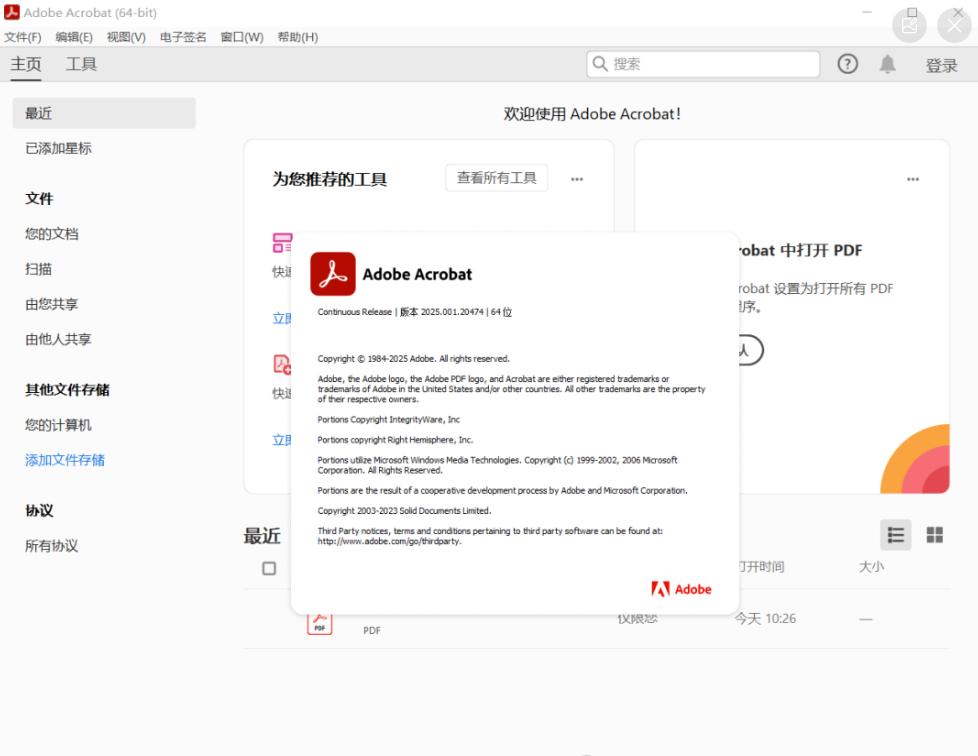Click the overlay round close X icon
Image resolution: width=978 pixels, height=756 pixels.
tap(954, 26)
